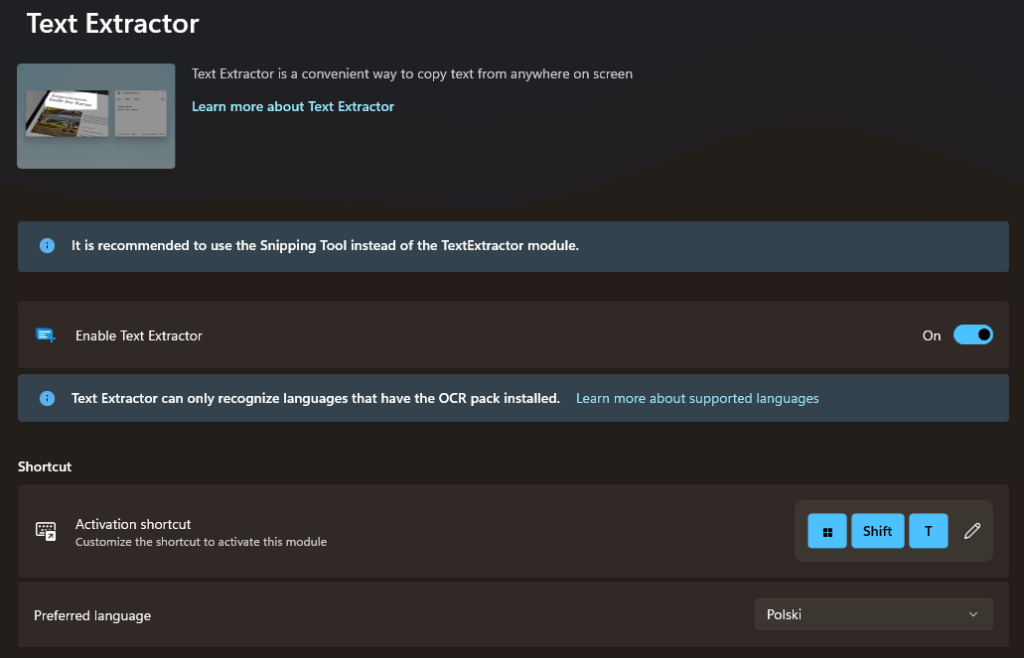Click the chevron arrow on language dropdown
This screenshot has width=1024, height=658.
tap(973, 614)
